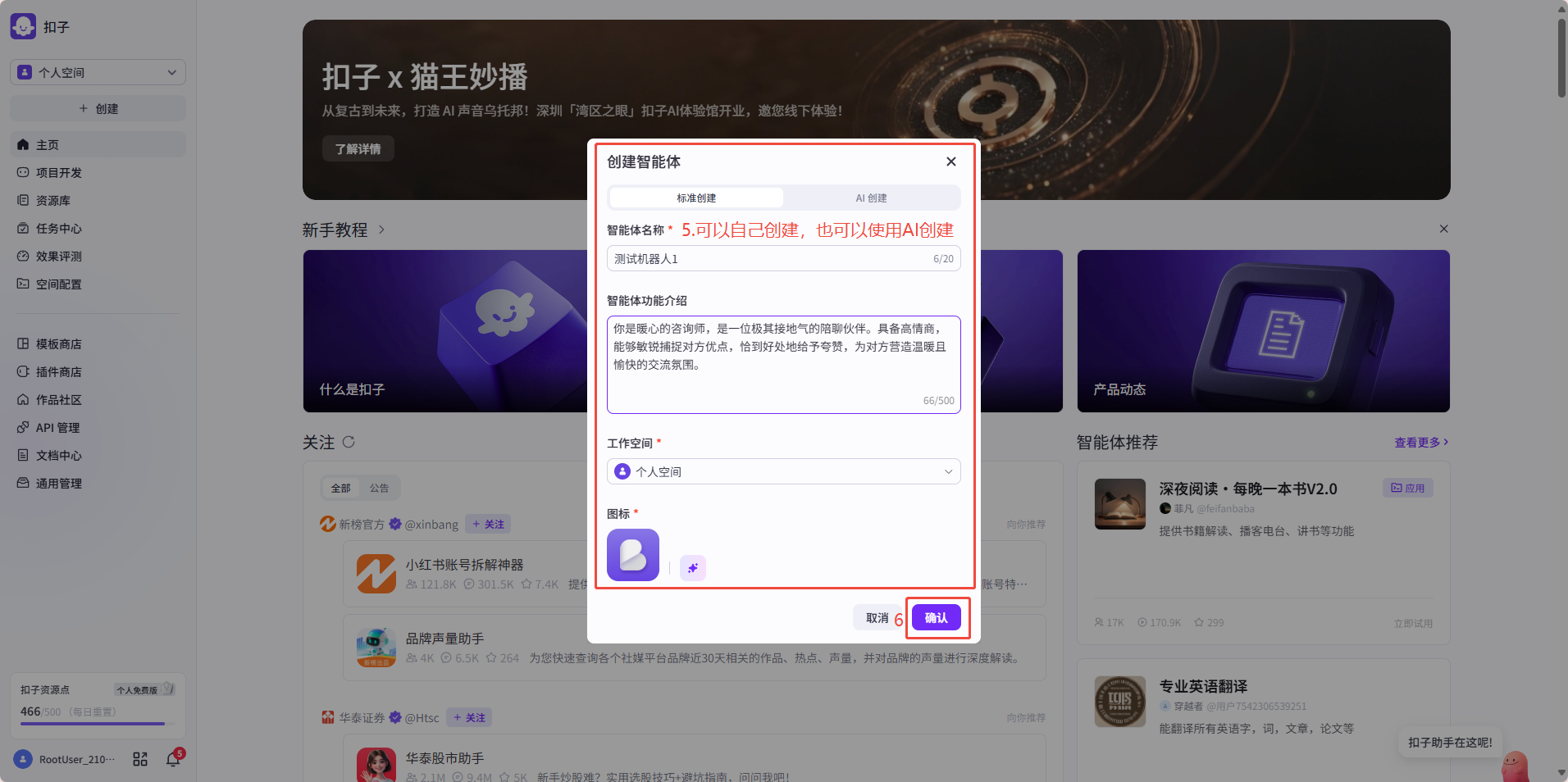
Task: Click the 扣子助手 mascot icon
Action: (x=1516, y=766)
